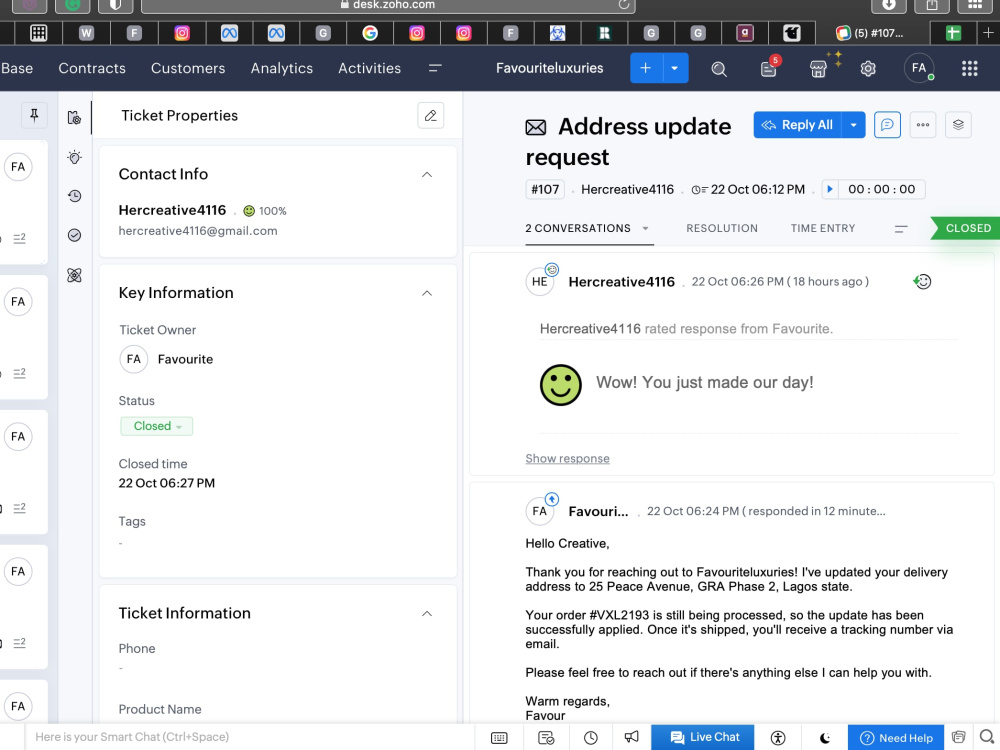
Task: Add a comment with speech bubble icon
Action: click(887, 125)
